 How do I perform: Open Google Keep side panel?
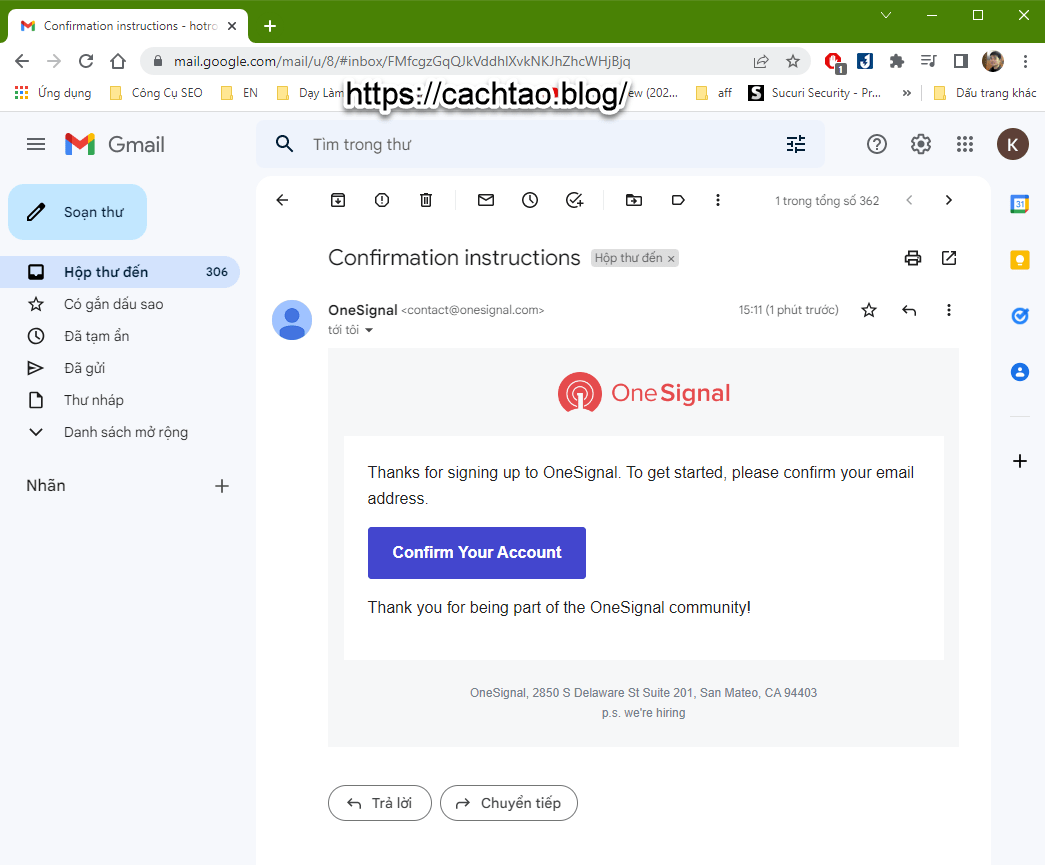tap(1020, 260)
